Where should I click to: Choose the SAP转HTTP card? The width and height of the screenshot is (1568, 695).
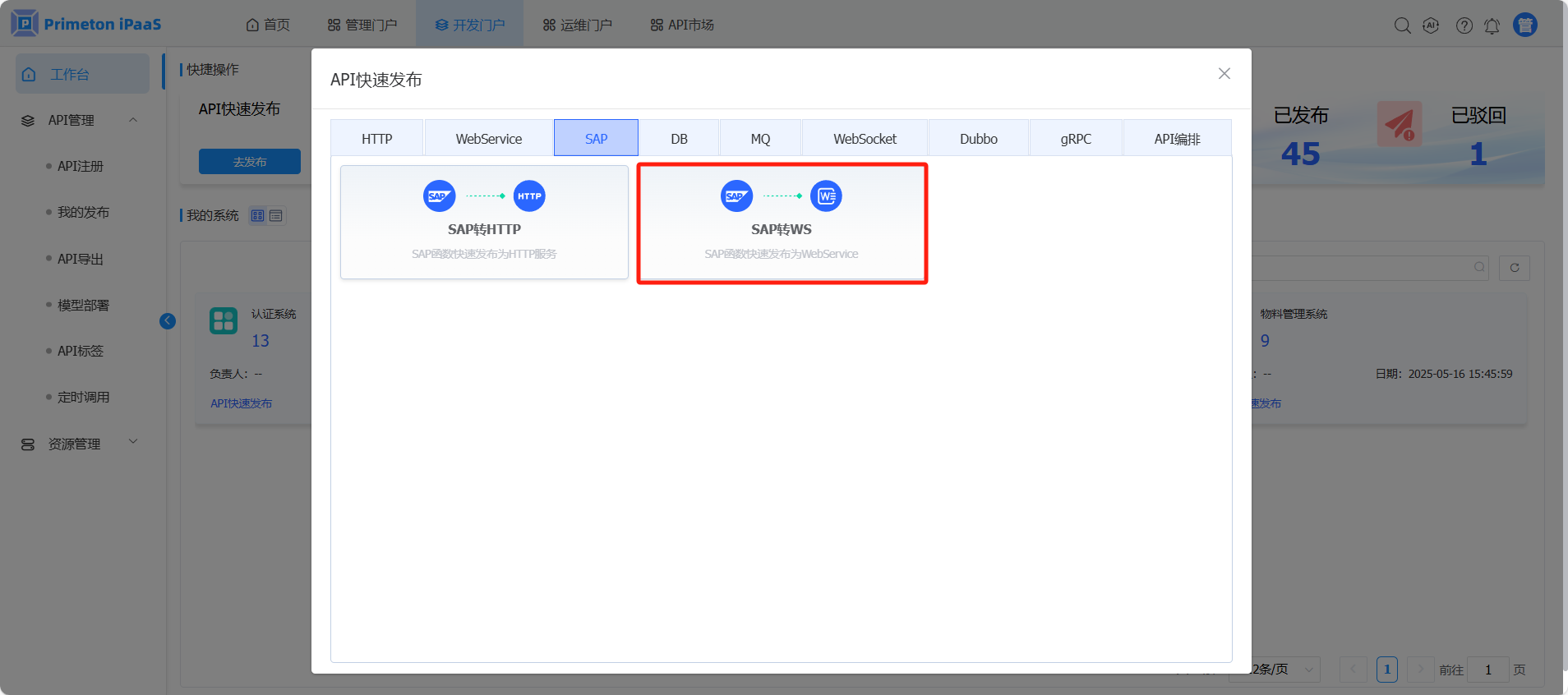tap(484, 223)
